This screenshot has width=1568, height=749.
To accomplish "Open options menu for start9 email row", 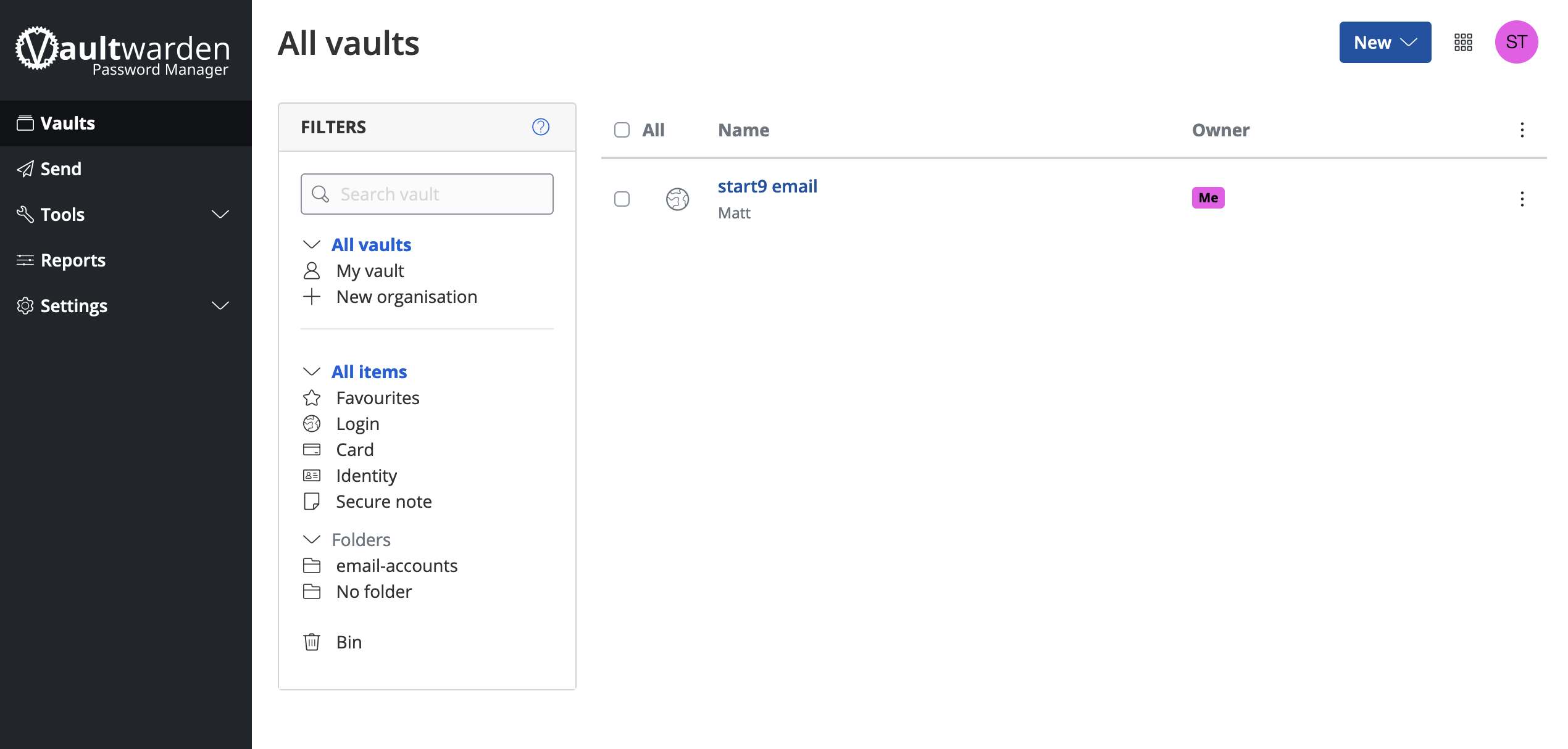I will (1522, 199).
